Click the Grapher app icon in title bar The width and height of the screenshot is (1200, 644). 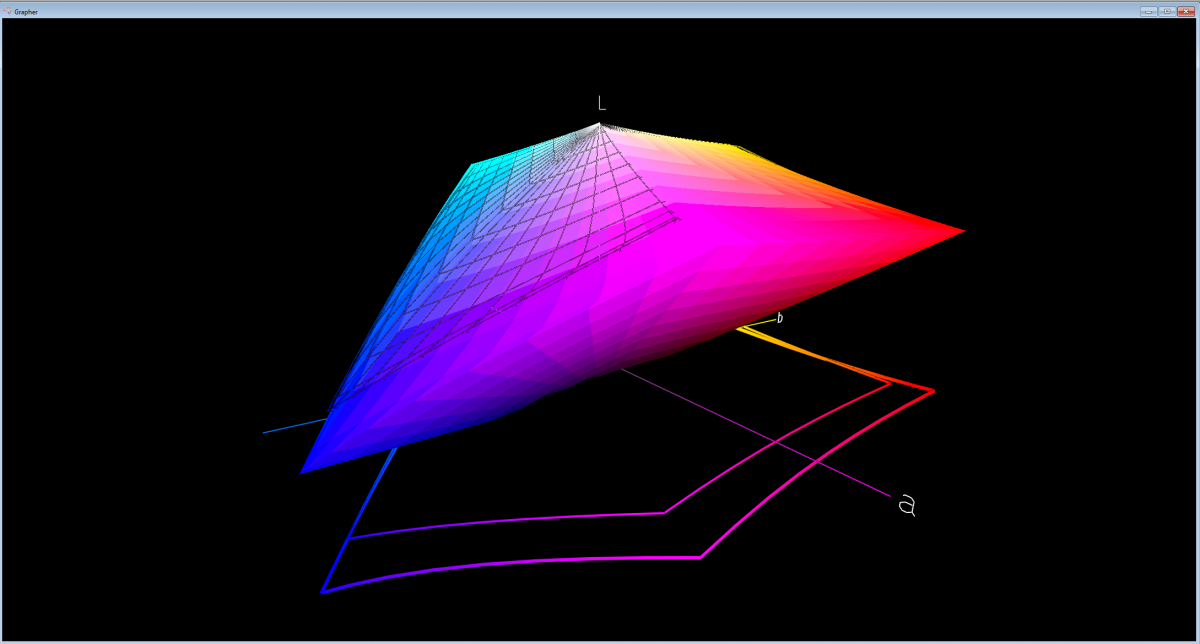[x=7, y=10]
